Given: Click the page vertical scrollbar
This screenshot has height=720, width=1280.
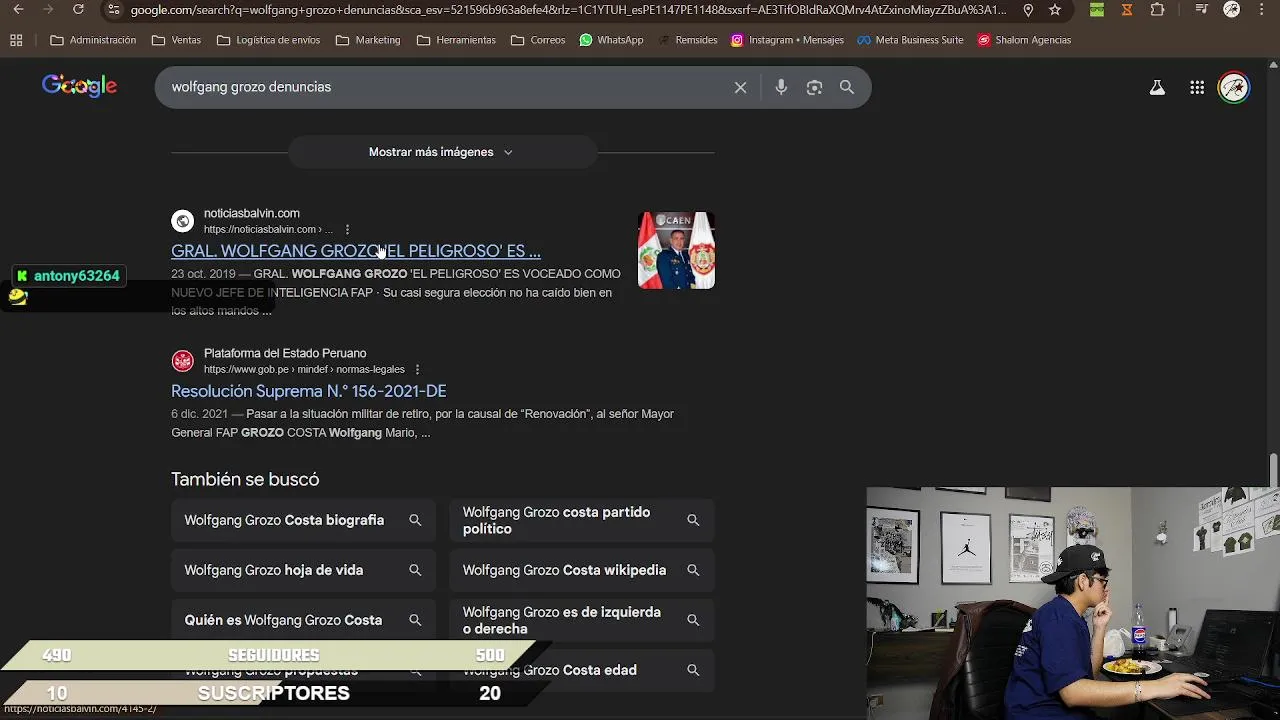Looking at the screenshot, I should click(x=1273, y=469).
